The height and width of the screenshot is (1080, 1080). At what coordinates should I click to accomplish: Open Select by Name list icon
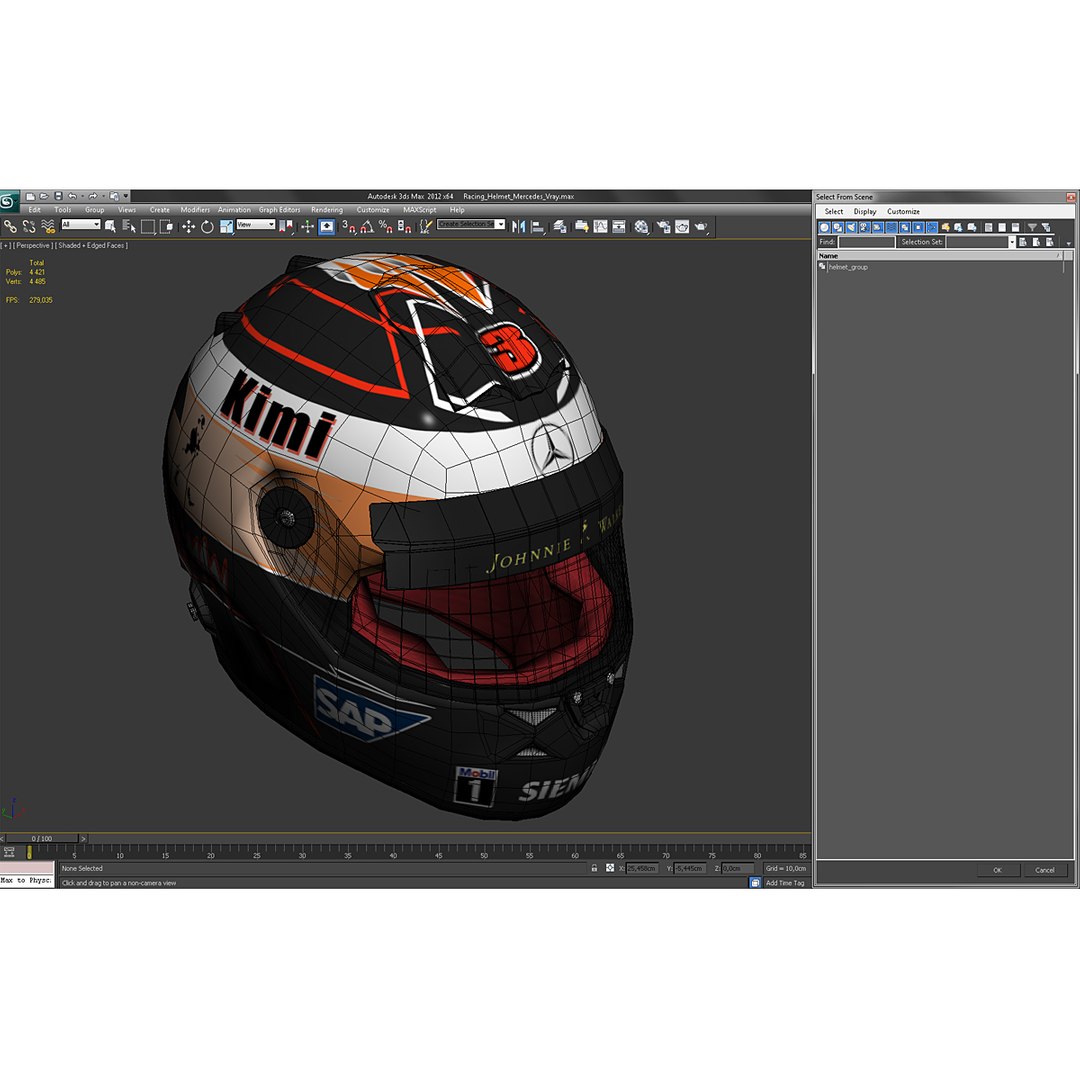128,226
